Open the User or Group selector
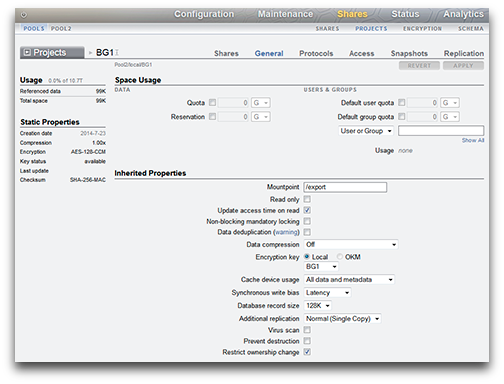The width and height of the screenshot is (504, 384). tap(366, 131)
